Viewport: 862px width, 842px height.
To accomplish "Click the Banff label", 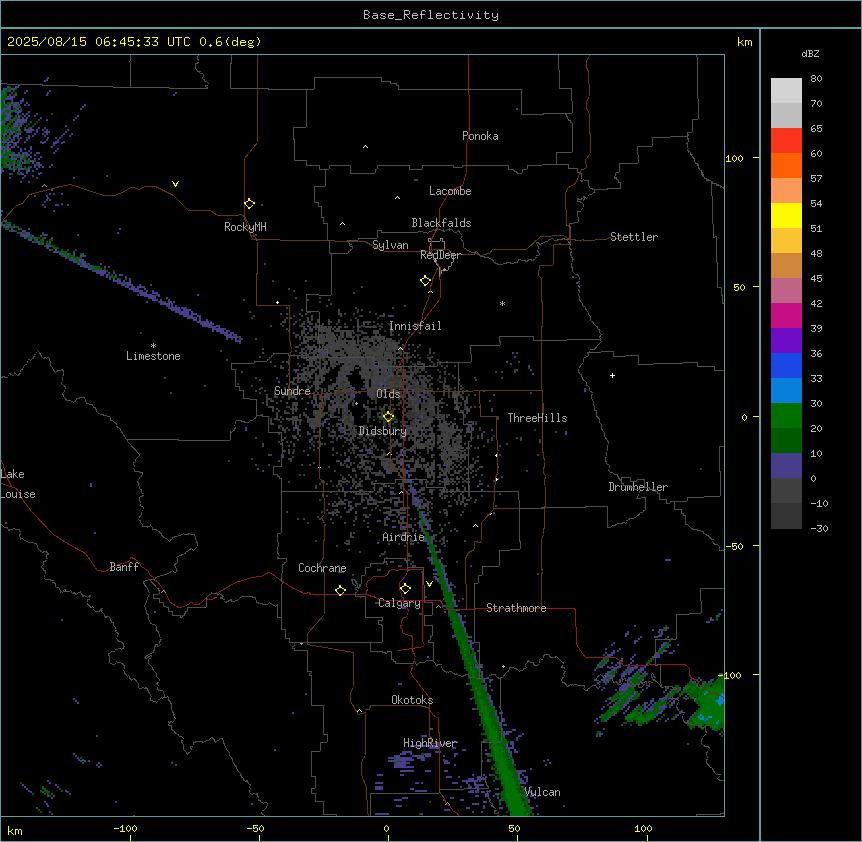I will [124, 567].
